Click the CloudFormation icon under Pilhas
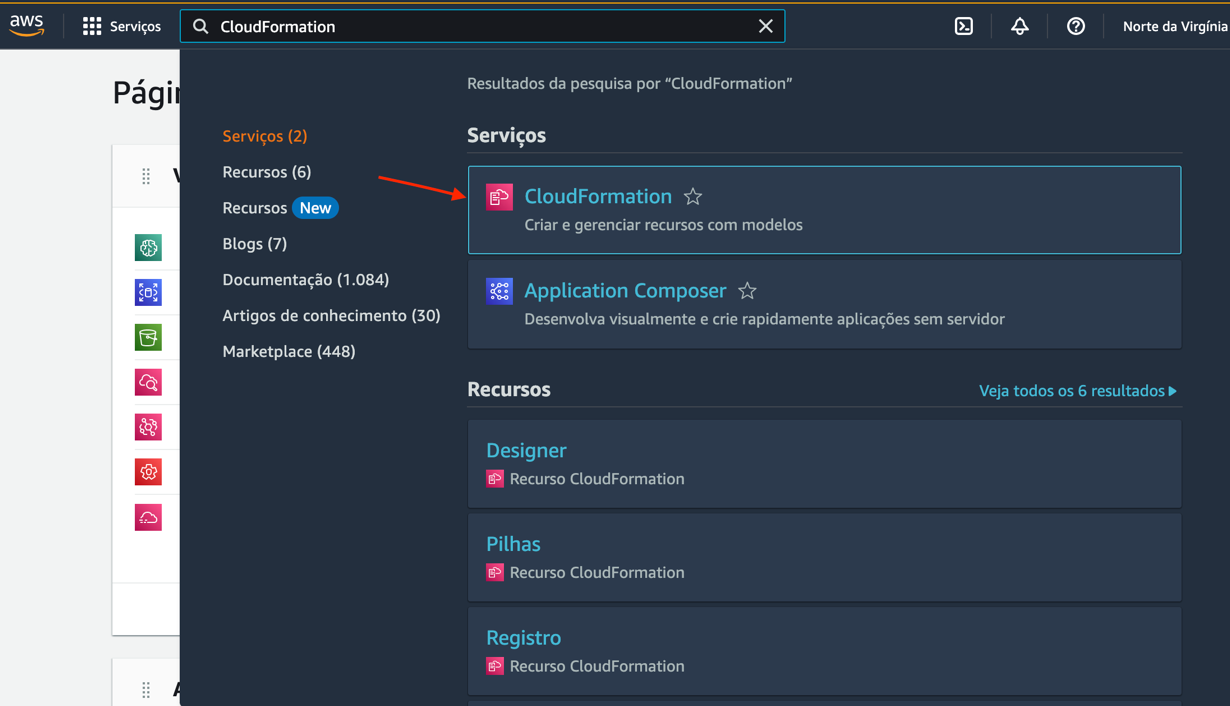Image resolution: width=1230 pixels, height=706 pixels. 495,573
